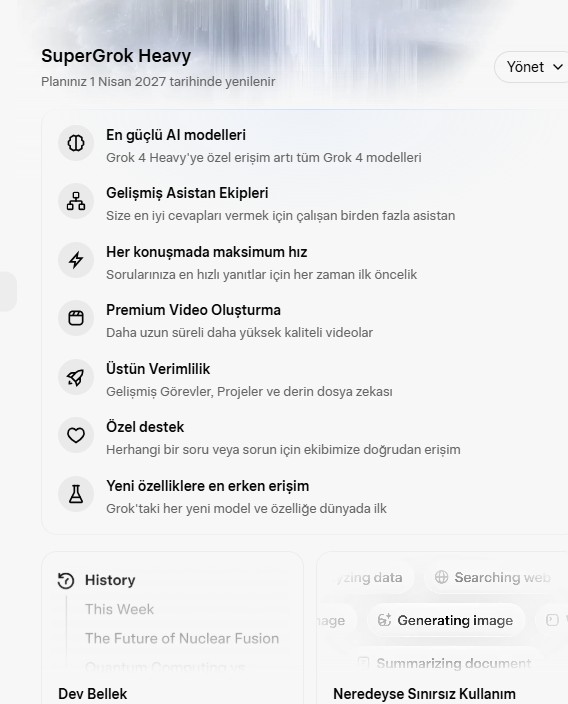This screenshot has height=704, width=568.
Task: Click the History heading
Action: point(110,580)
